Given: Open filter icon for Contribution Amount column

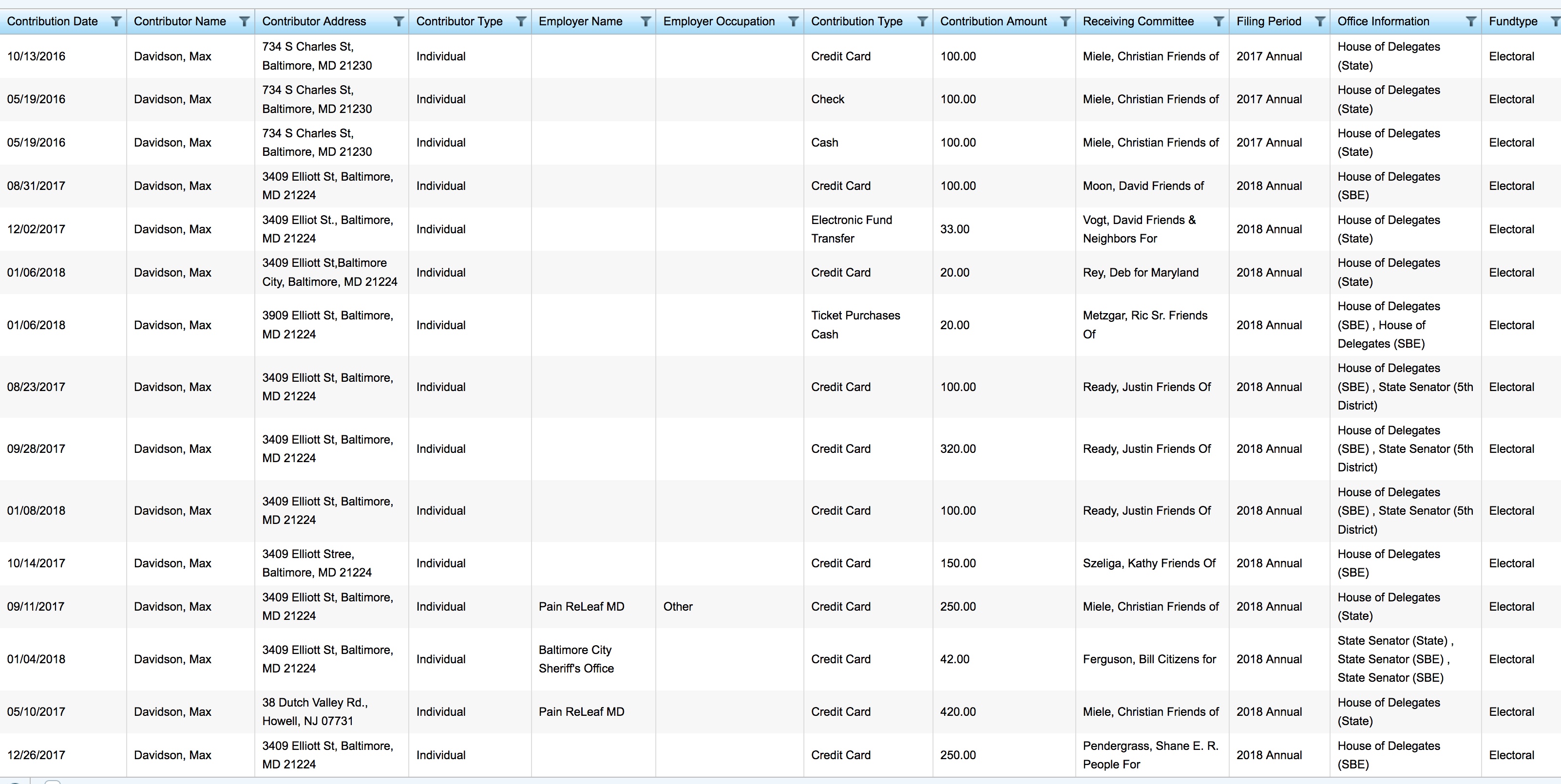Looking at the screenshot, I should pyautogui.click(x=1065, y=21).
